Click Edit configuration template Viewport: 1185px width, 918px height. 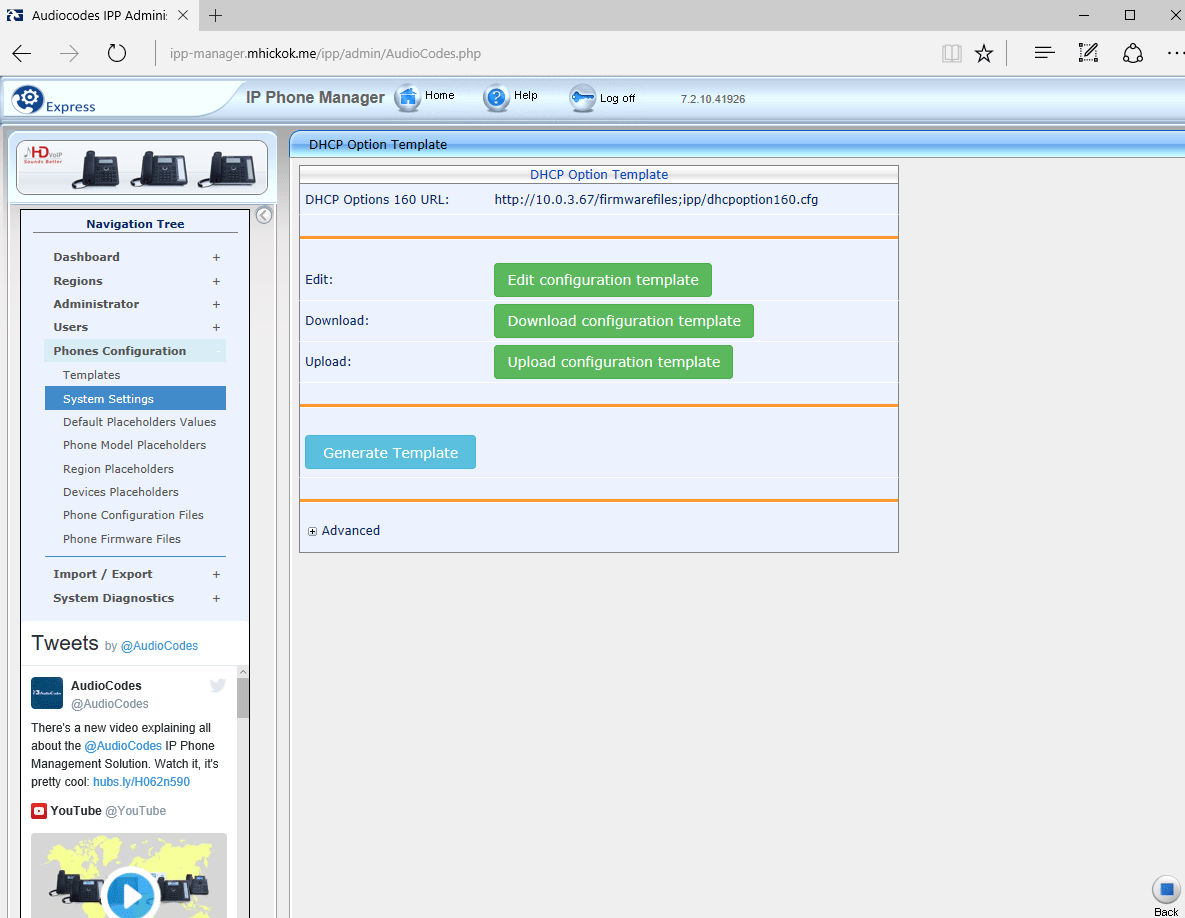pyautogui.click(x=602, y=280)
